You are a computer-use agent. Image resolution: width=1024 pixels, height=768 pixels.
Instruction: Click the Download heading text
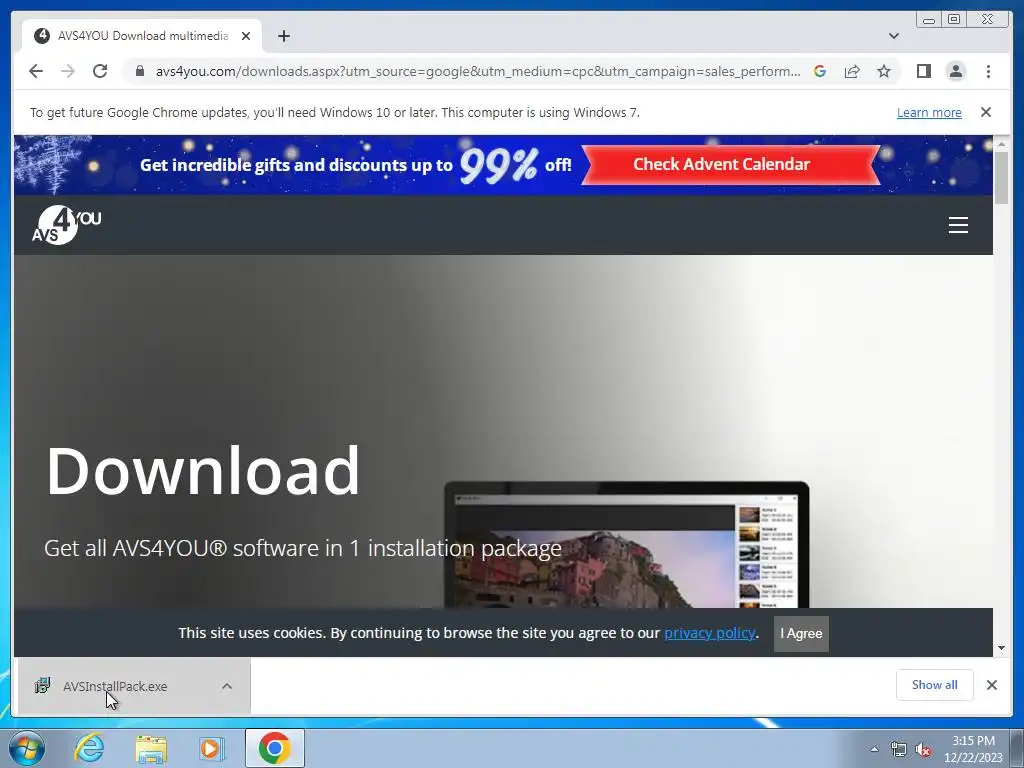(x=202, y=470)
